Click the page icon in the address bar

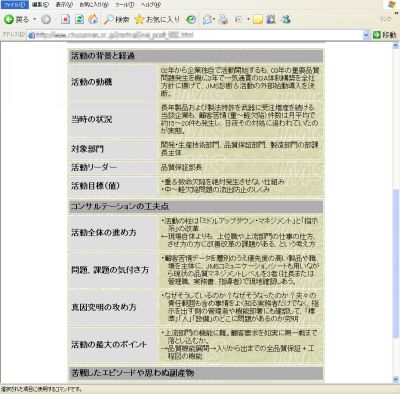point(32,35)
